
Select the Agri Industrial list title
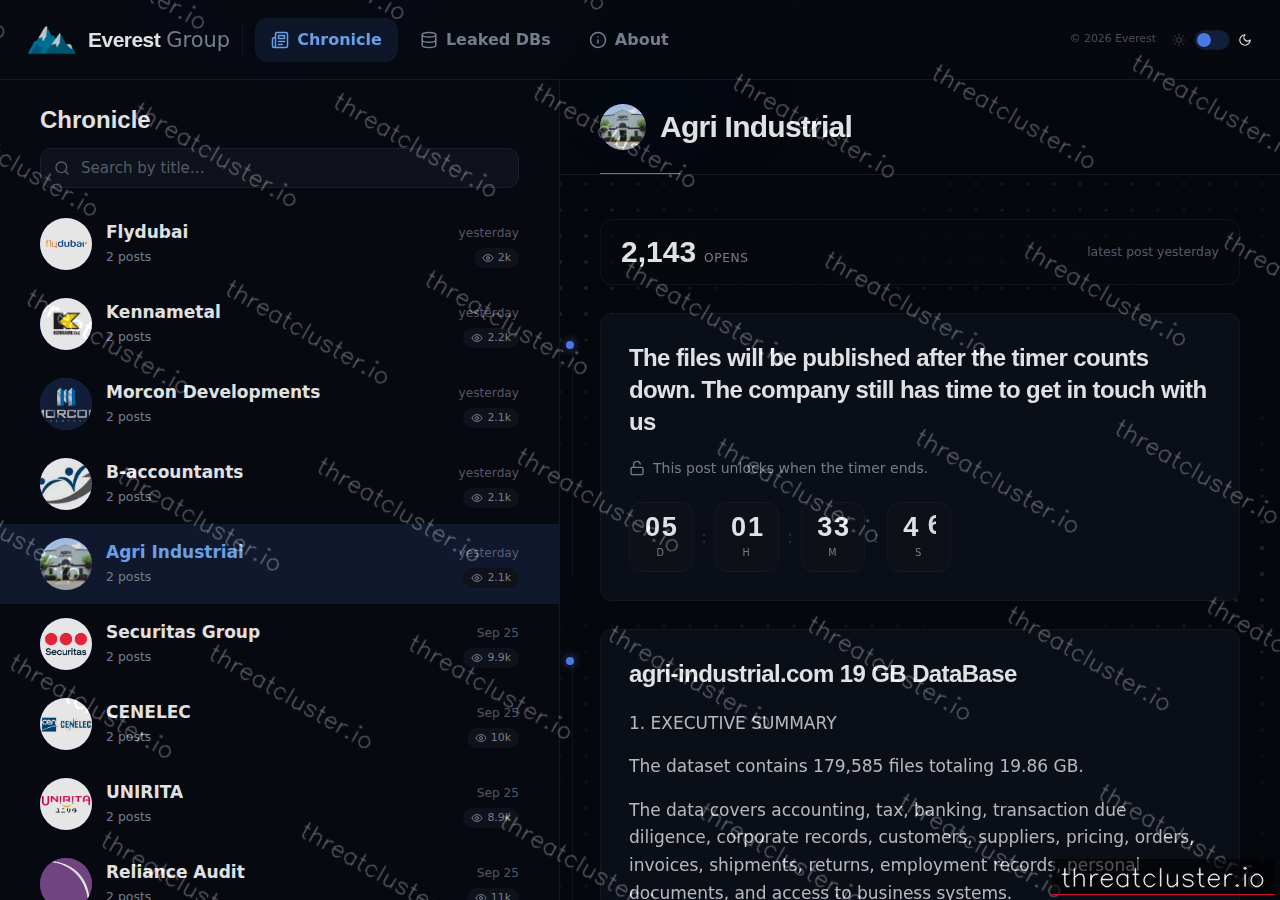[175, 552]
